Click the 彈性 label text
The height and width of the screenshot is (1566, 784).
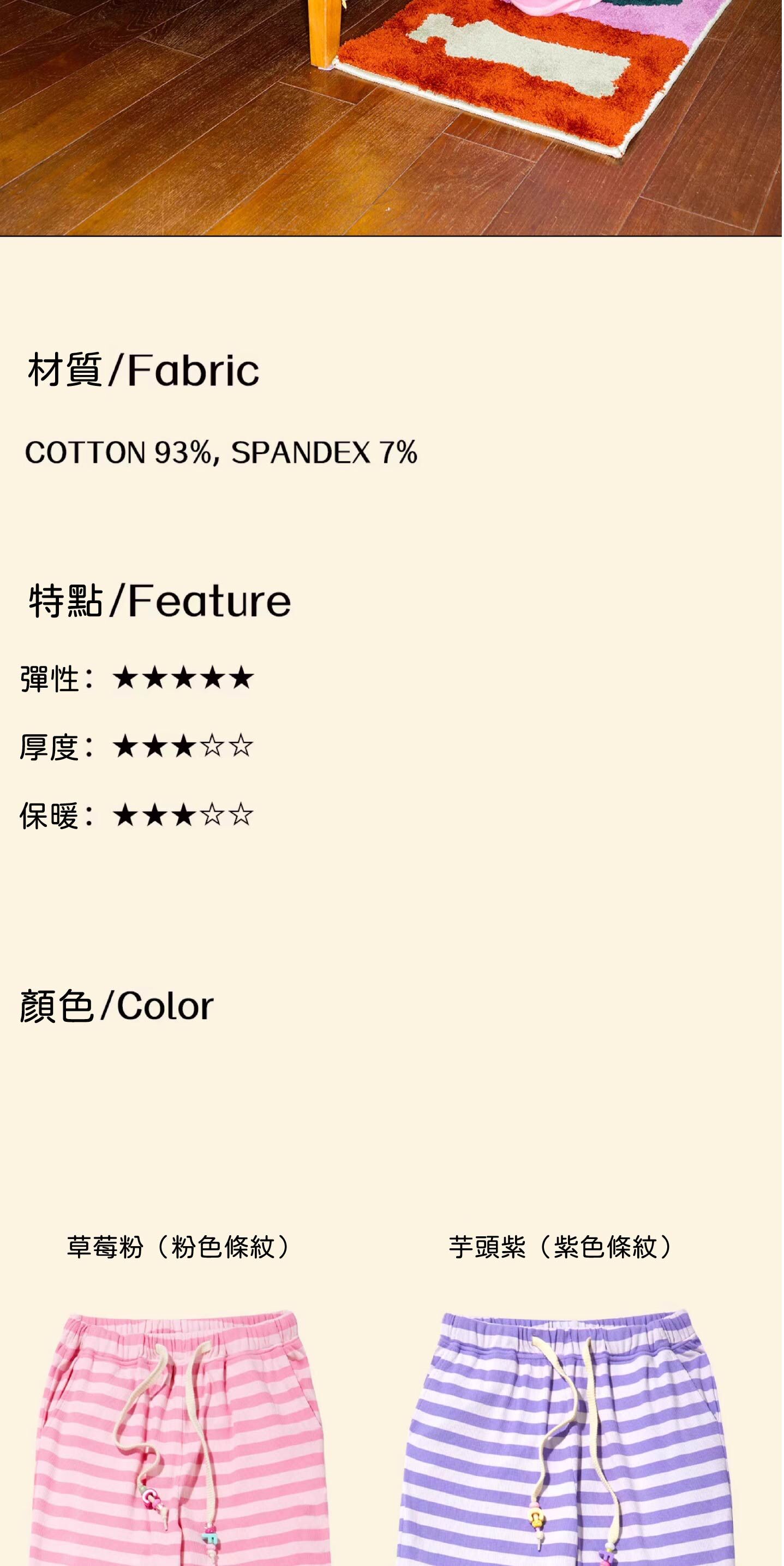[x=50, y=678]
